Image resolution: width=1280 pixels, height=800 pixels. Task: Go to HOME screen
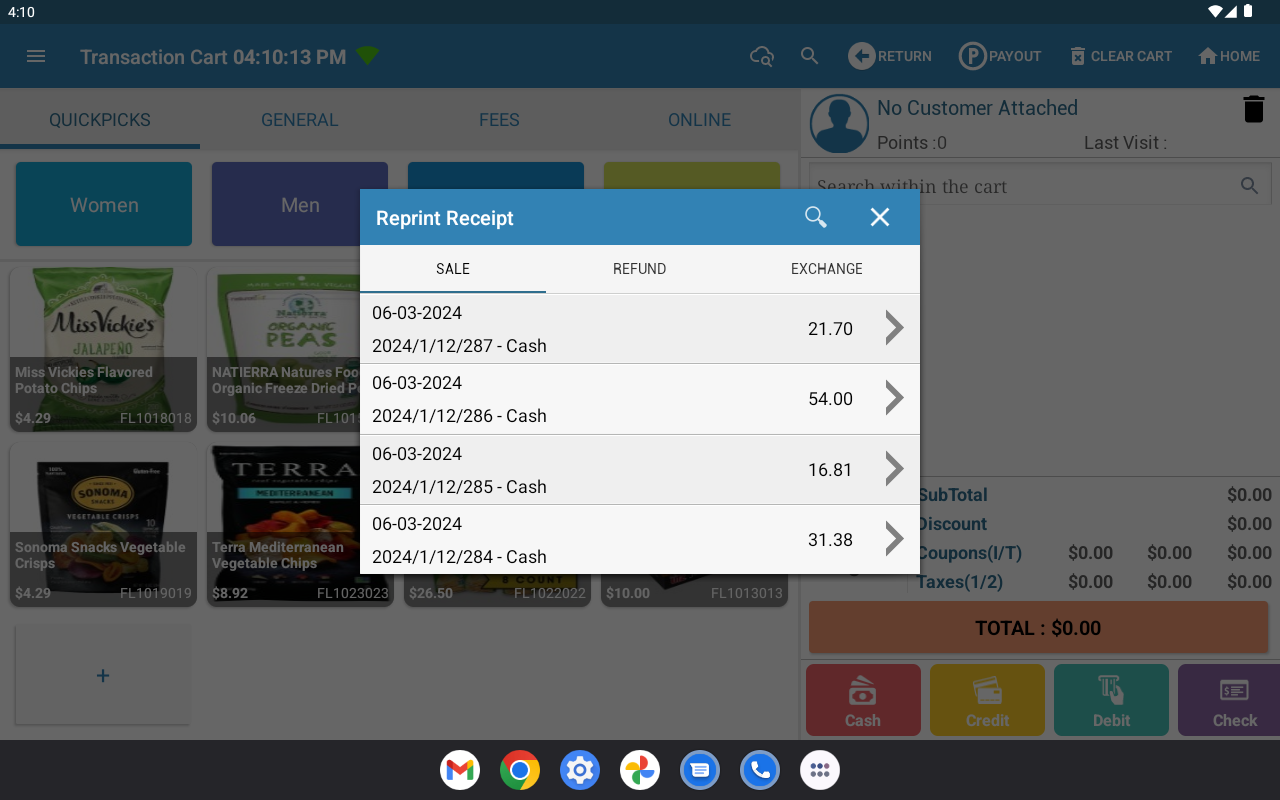(1229, 56)
